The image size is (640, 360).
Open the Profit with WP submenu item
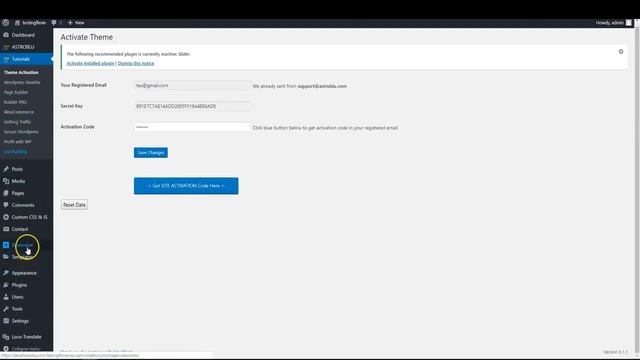(x=18, y=142)
